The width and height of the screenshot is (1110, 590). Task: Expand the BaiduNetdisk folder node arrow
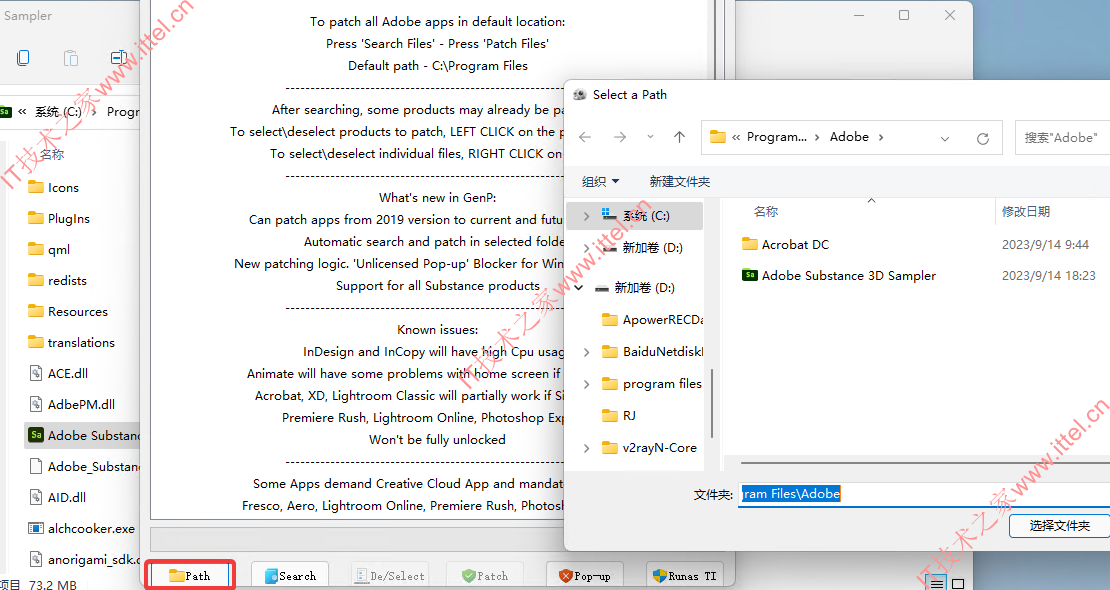click(586, 352)
